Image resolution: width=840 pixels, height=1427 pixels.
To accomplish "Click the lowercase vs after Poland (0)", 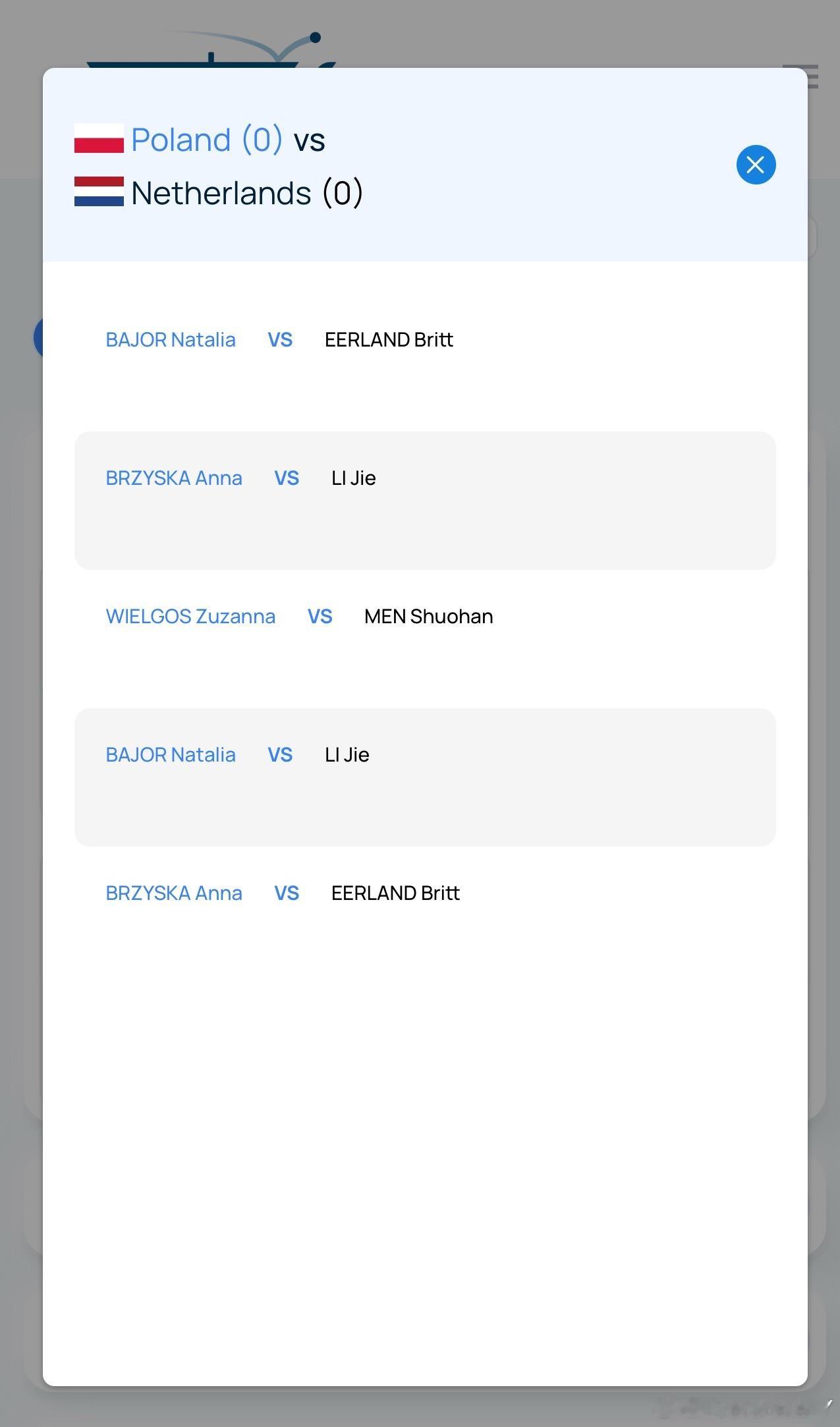I will coord(309,141).
